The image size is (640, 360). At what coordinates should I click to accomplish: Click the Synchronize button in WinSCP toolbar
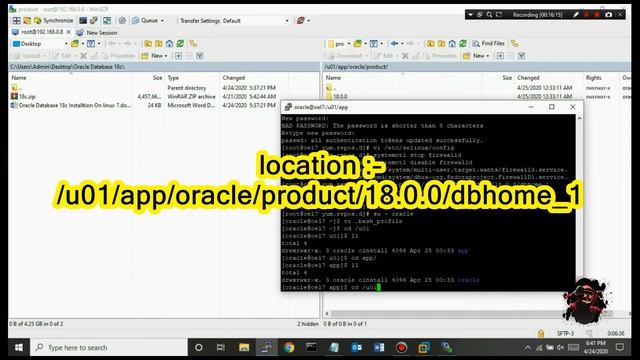pos(54,20)
